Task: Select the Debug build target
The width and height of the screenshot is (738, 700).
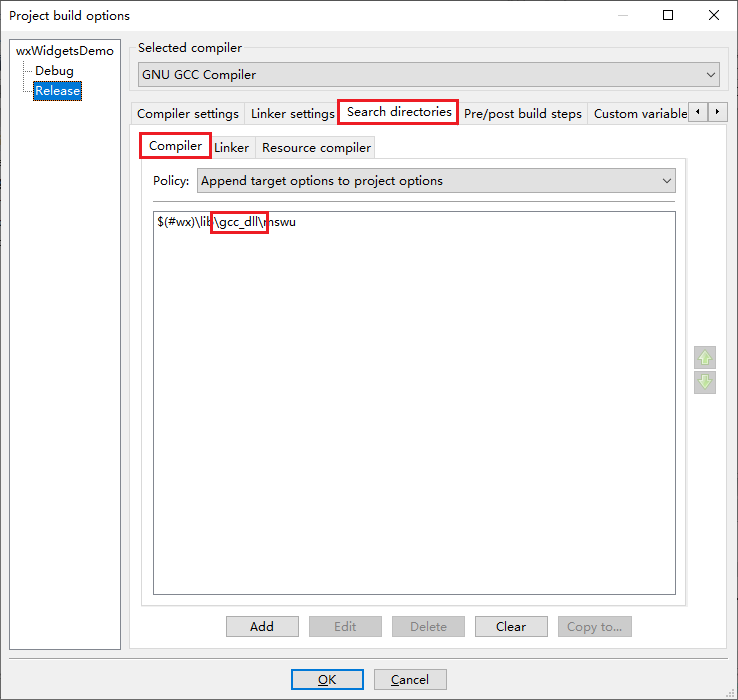Action: (x=55, y=71)
